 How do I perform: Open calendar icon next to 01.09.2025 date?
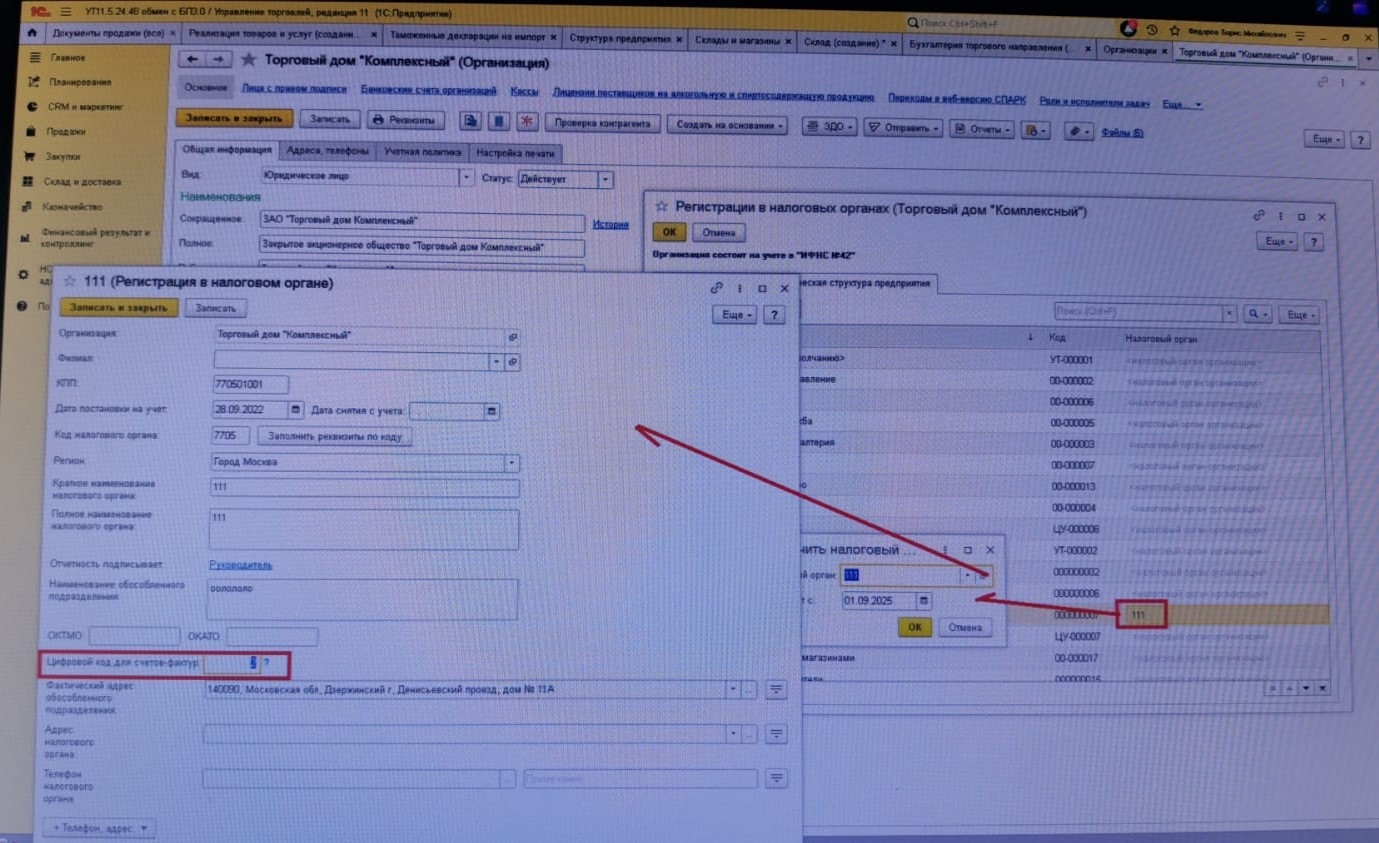(x=924, y=601)
